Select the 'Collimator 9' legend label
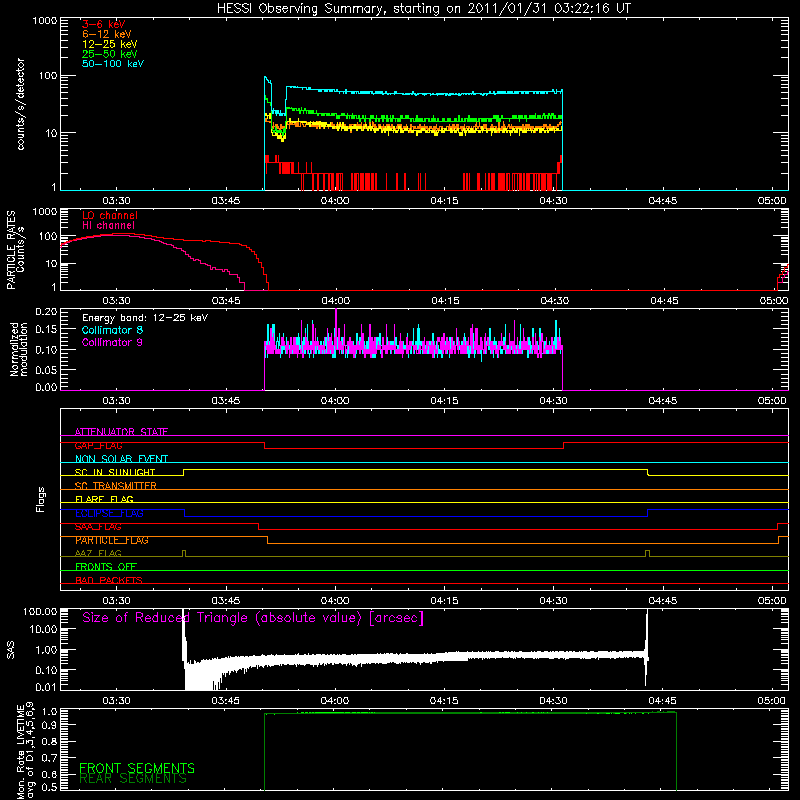 pos(112,342)
